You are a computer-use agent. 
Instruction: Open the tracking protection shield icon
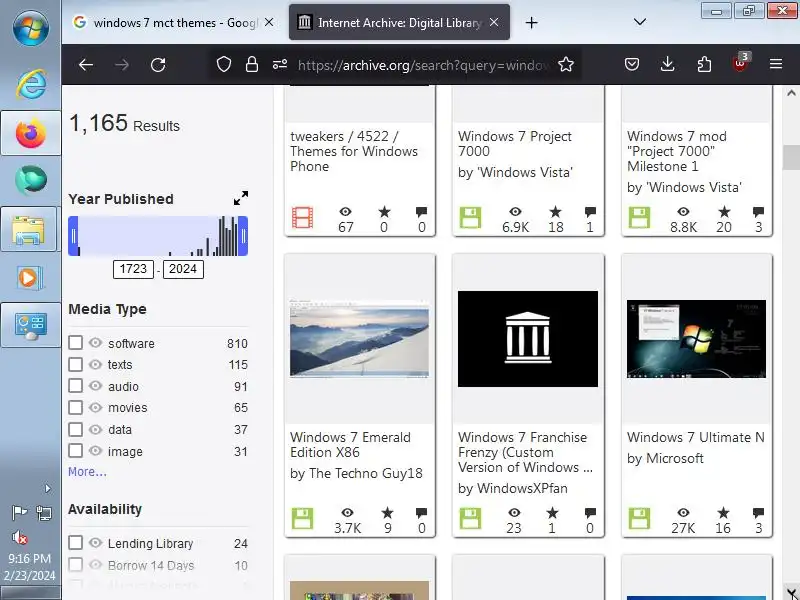(x=223, y=65)
